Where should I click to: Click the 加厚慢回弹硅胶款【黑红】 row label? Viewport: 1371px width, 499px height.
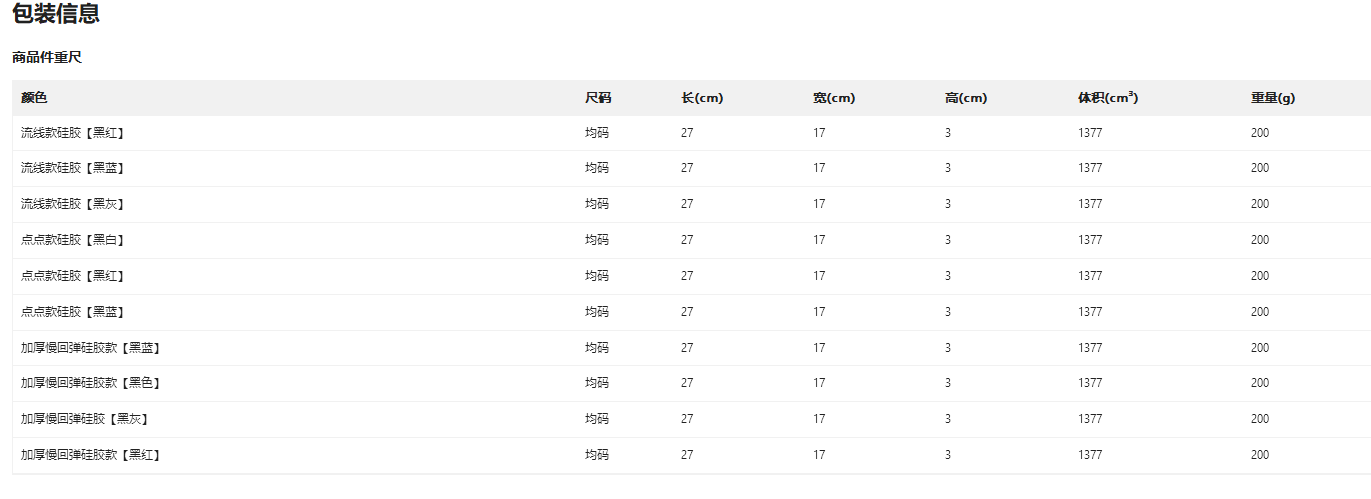point(91,455)
